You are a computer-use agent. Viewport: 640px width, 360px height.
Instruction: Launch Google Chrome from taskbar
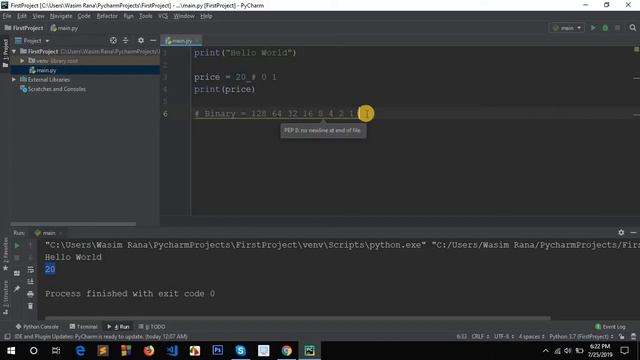click(287, 351)
